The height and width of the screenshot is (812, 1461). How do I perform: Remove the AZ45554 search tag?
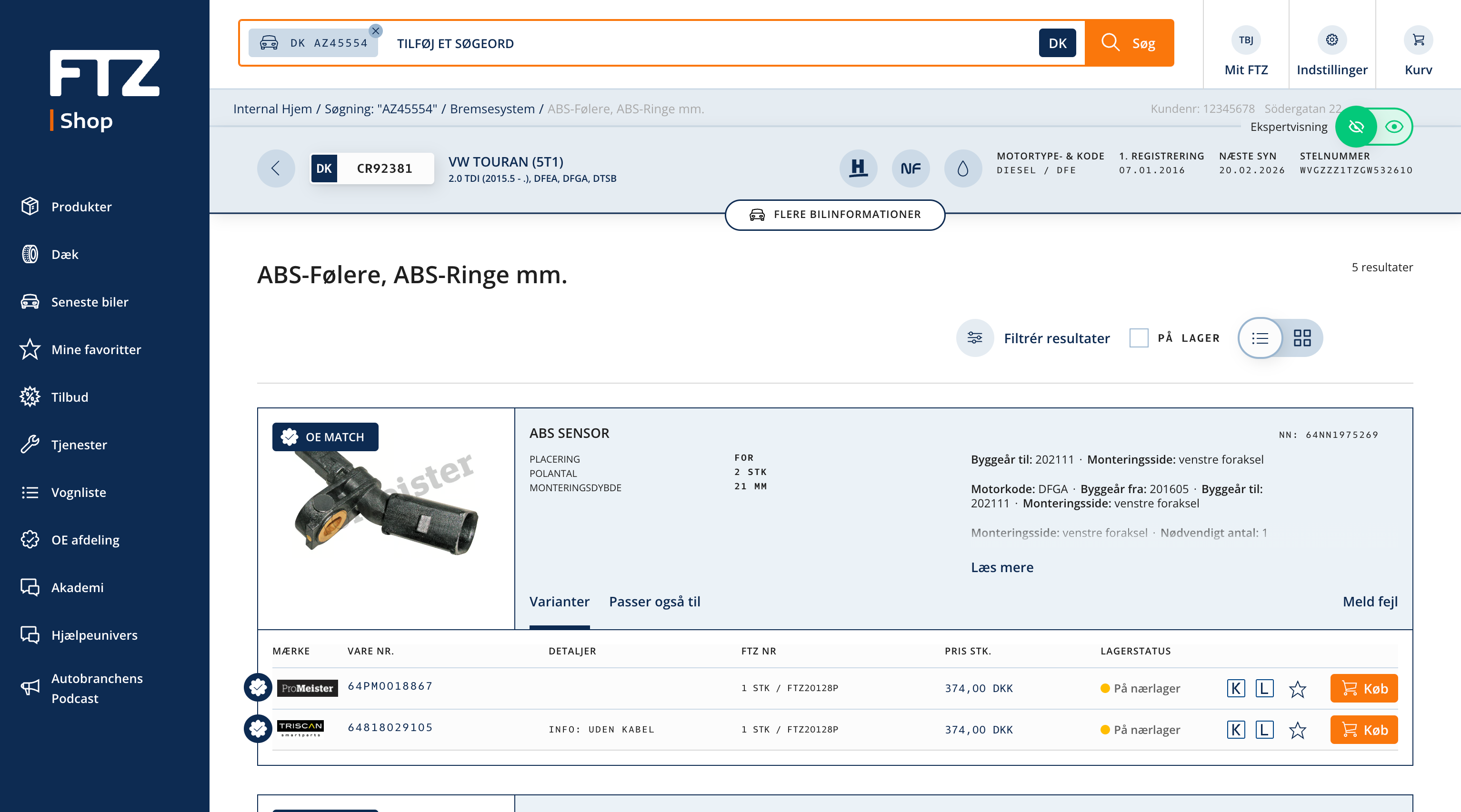pos(375,31)
